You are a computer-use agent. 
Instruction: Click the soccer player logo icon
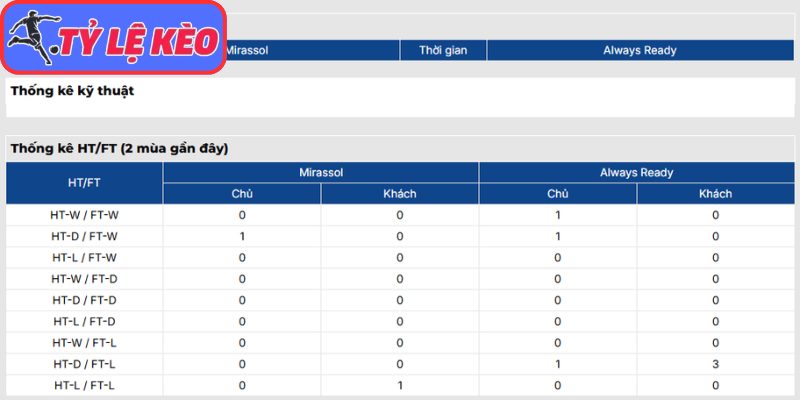click(32, 38)
